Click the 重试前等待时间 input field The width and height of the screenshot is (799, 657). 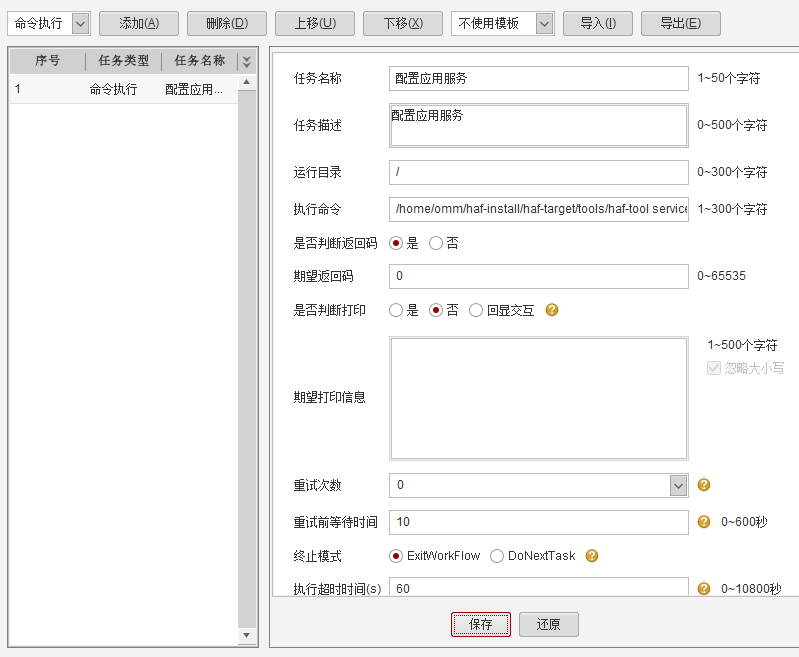[x=539, y=522]
